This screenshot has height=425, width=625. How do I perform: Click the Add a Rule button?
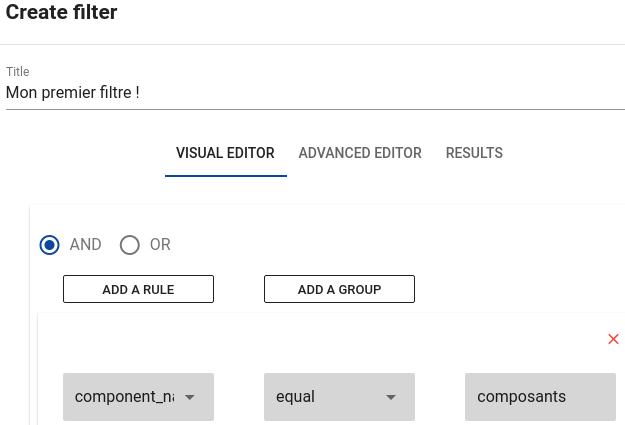click(138, 290)
